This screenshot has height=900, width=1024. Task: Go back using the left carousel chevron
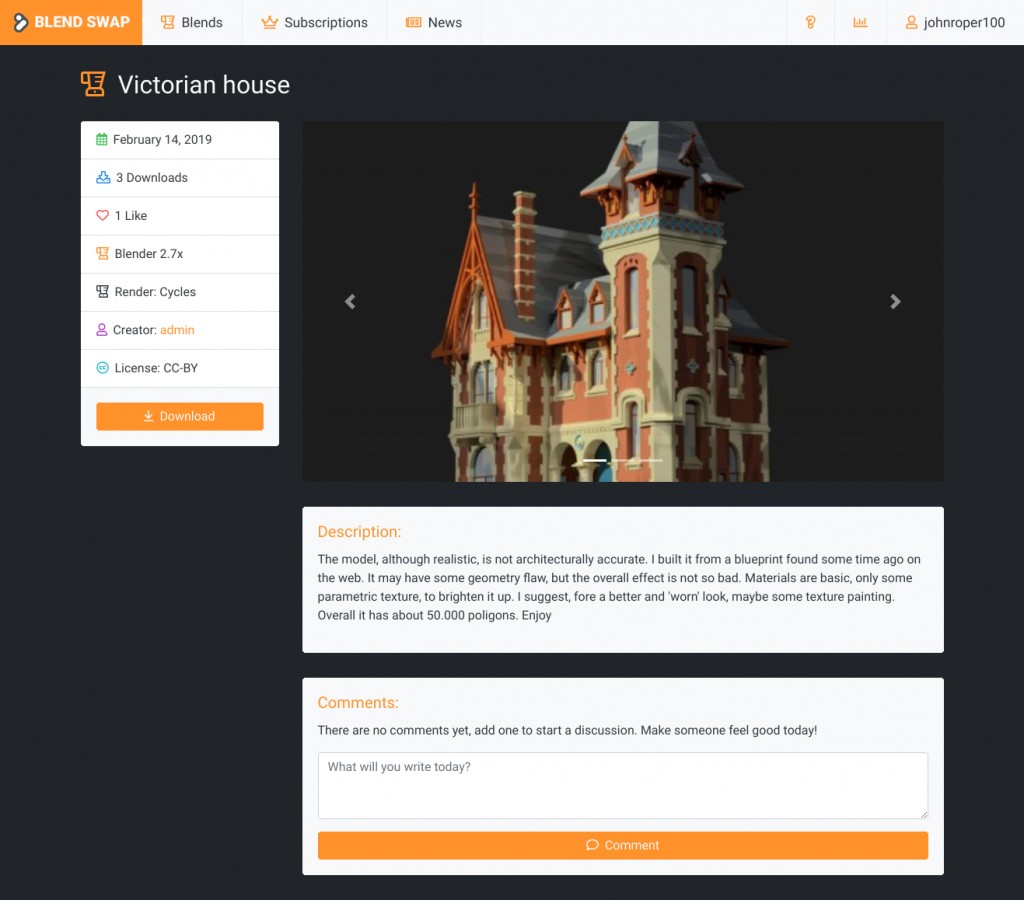click(x=350, y=301)
